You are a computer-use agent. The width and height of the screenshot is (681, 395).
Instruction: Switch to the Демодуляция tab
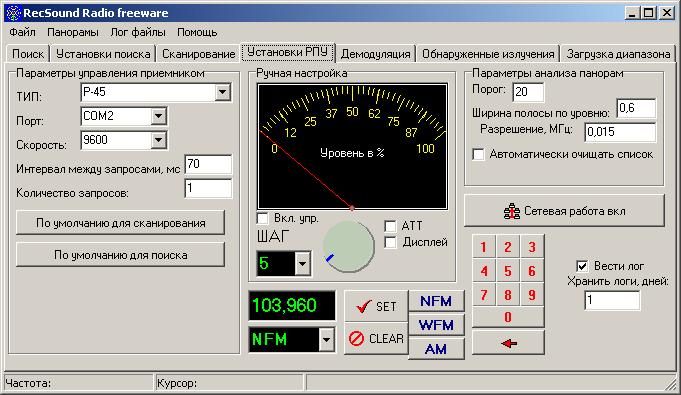pyautogui.click(x=375, y=54)
